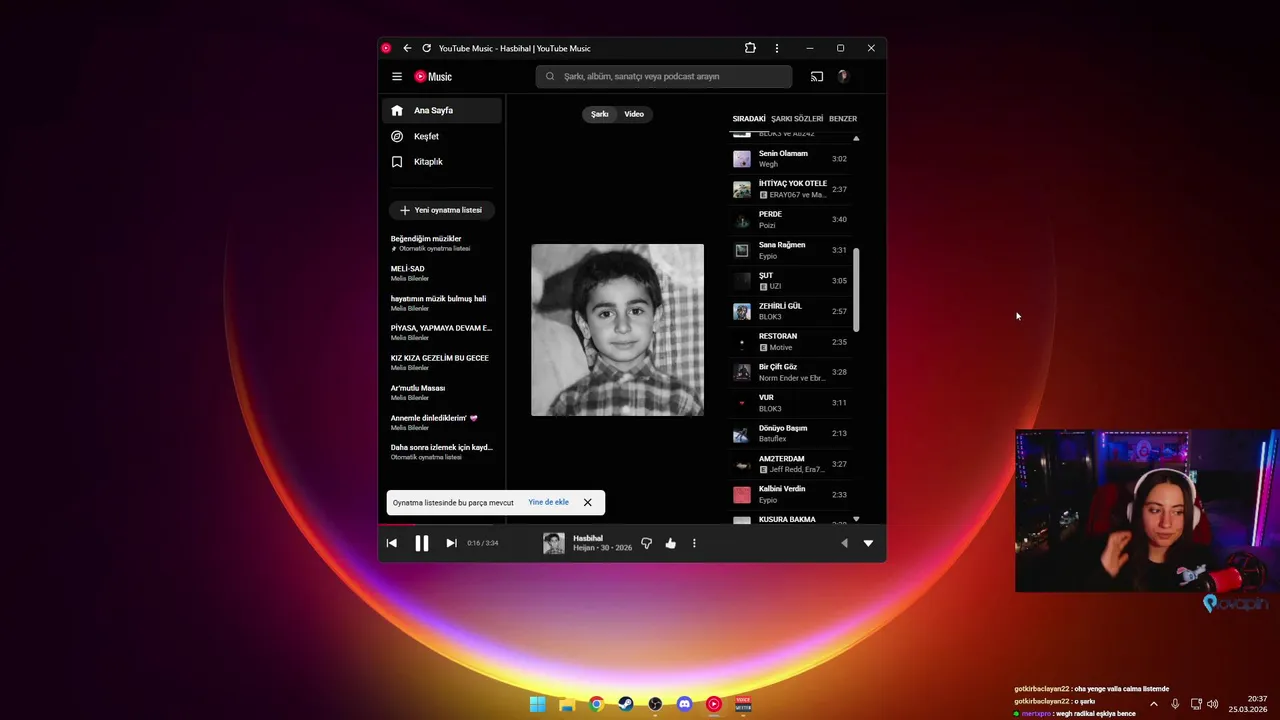This screenshot has height=720, width=1280.
Task: Open Steam from taskbar
Action: (625, 704)
